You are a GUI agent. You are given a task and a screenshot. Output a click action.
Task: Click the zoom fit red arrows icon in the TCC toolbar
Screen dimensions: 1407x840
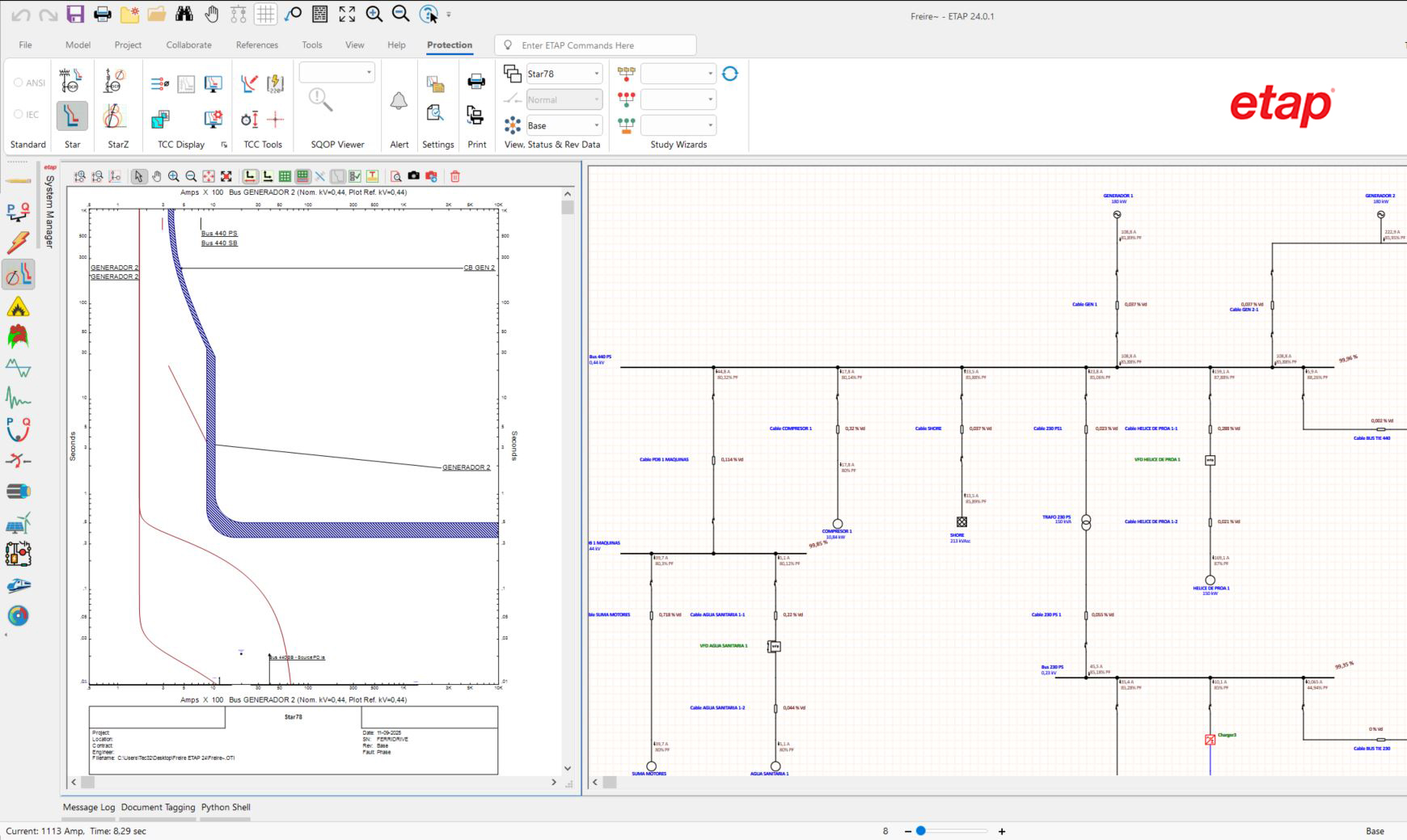pyautogui.click(x=209, y=175)
